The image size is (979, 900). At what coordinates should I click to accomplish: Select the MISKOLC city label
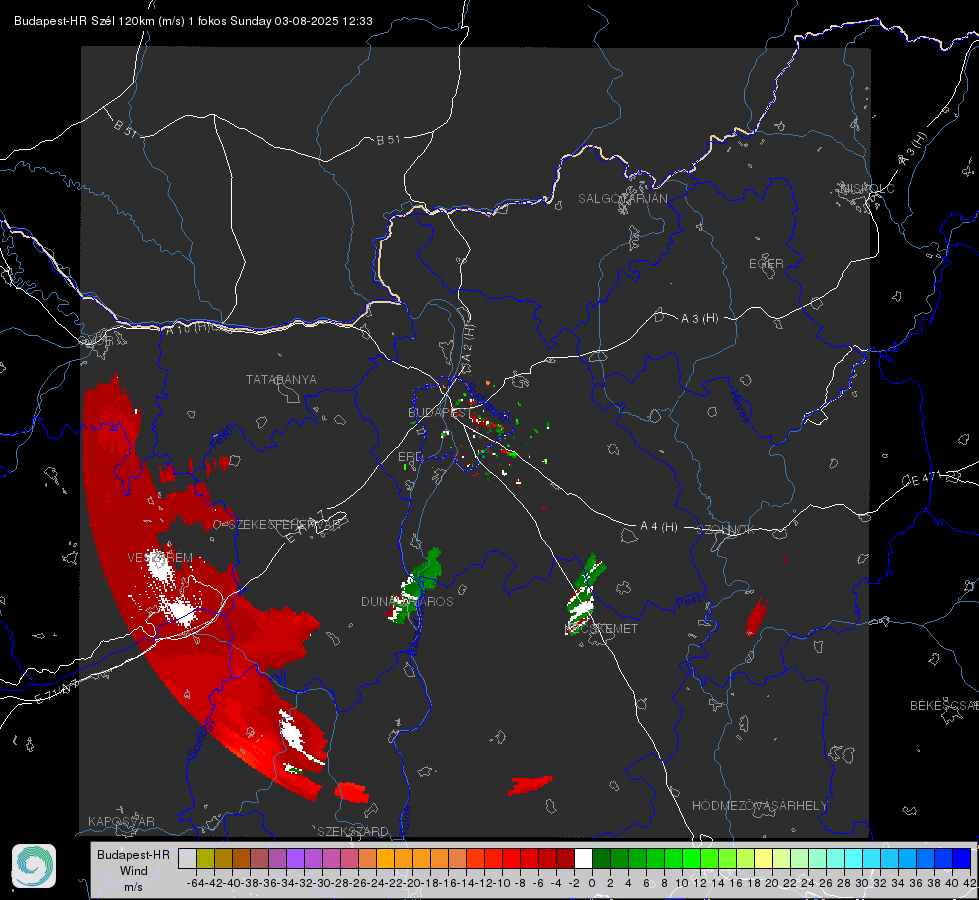tap(867, 188)
